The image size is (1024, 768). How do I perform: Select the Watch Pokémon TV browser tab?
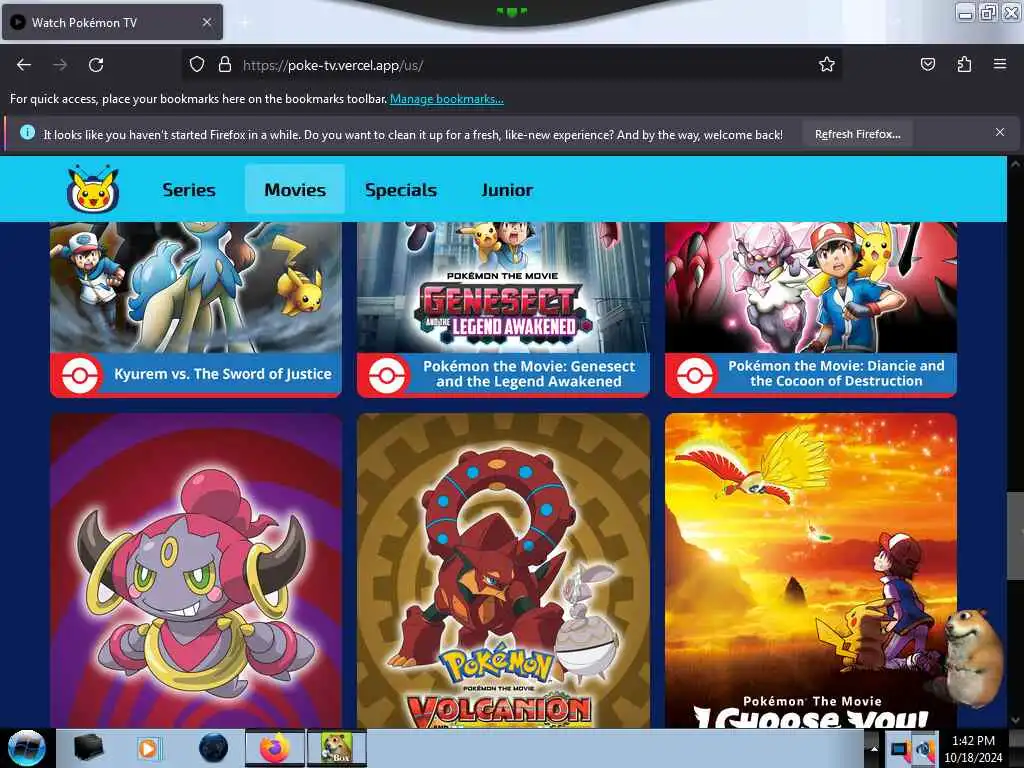pos(112,22)
